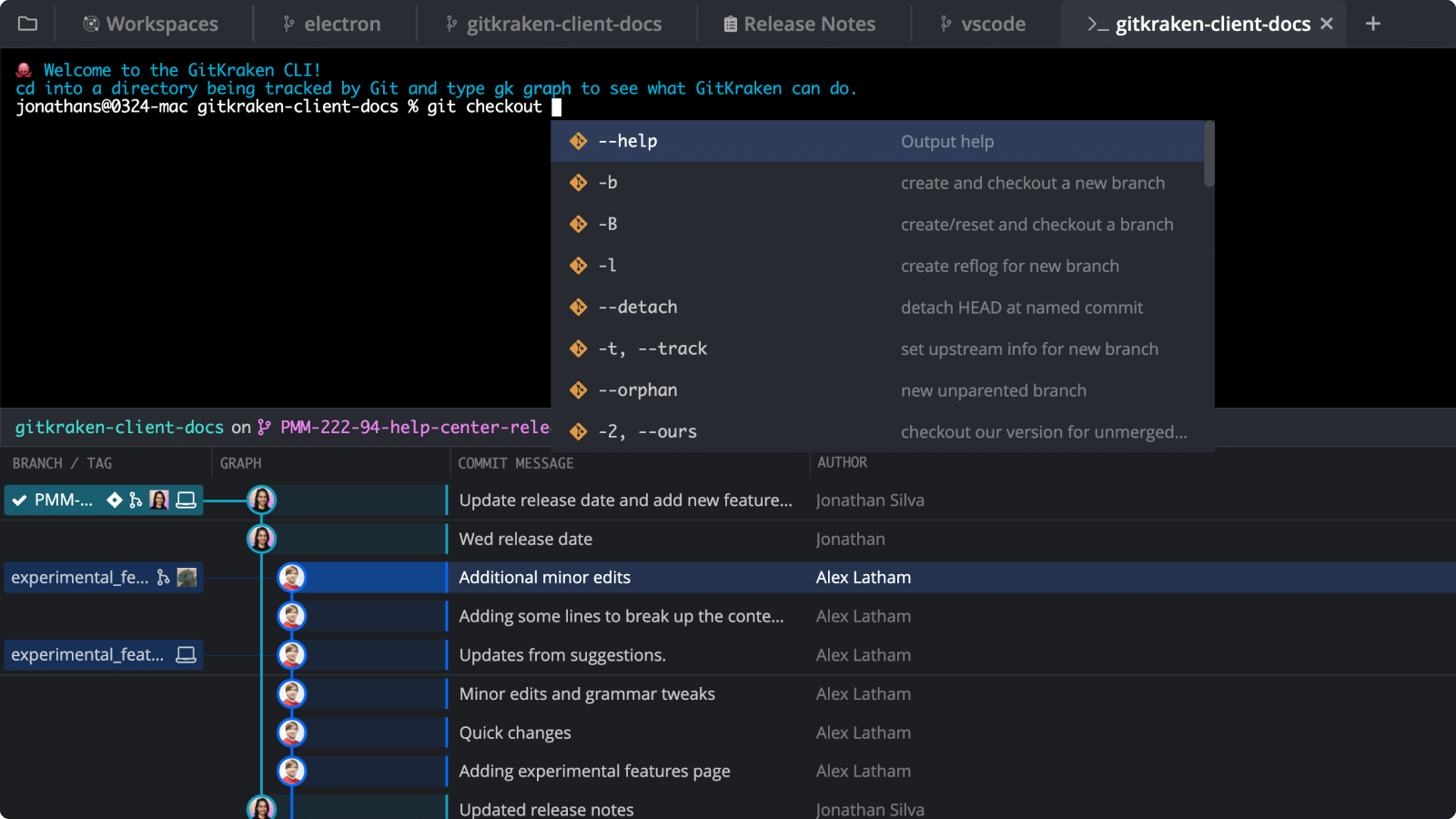Click commit node for Additional minor edits
Screen dimensions: 1456x819
(291, 577)
